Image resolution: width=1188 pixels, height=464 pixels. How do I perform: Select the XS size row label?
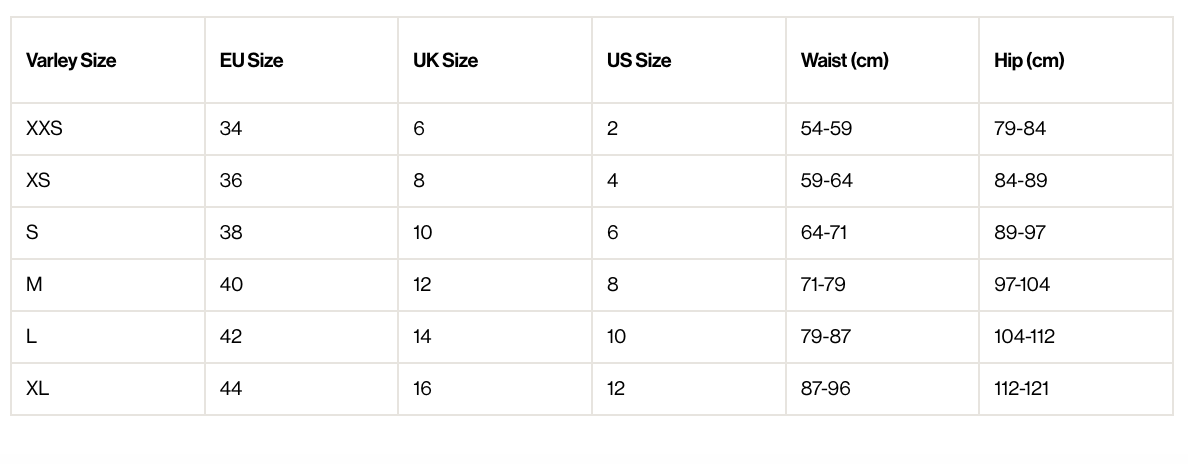(38, 181)
